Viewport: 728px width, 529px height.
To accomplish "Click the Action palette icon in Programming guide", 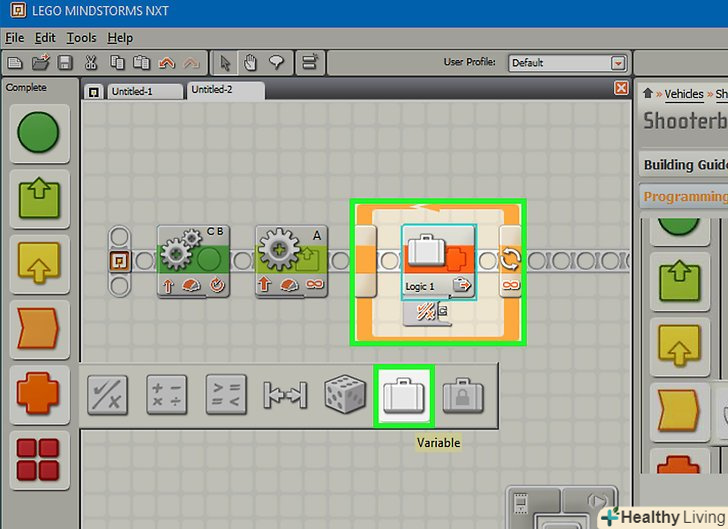I will (680, 281).
